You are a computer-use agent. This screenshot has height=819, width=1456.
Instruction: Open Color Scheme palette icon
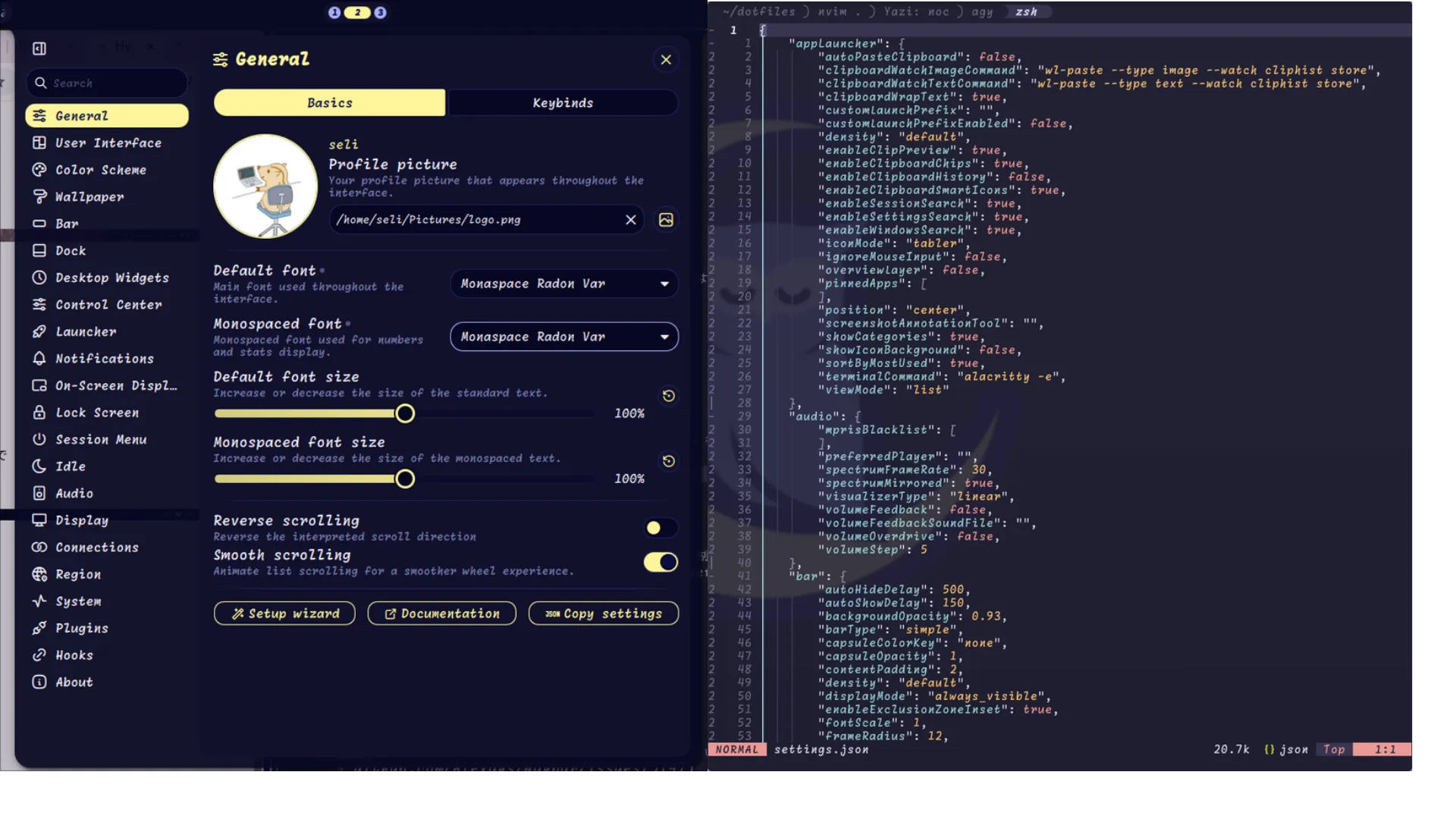tap(39, 170)
